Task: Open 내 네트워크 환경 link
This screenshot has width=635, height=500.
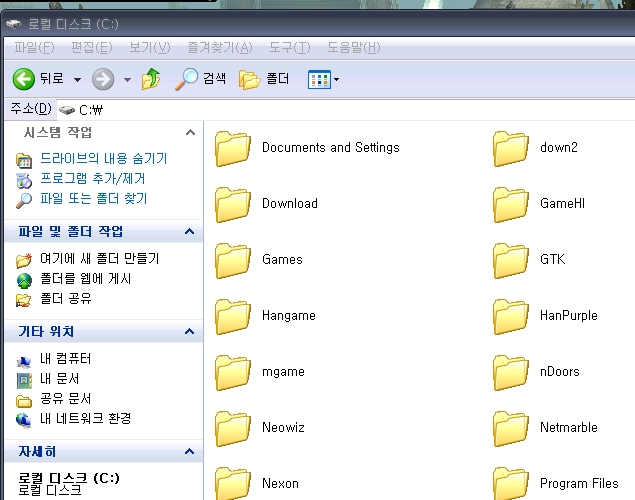Action: [85, 418]
